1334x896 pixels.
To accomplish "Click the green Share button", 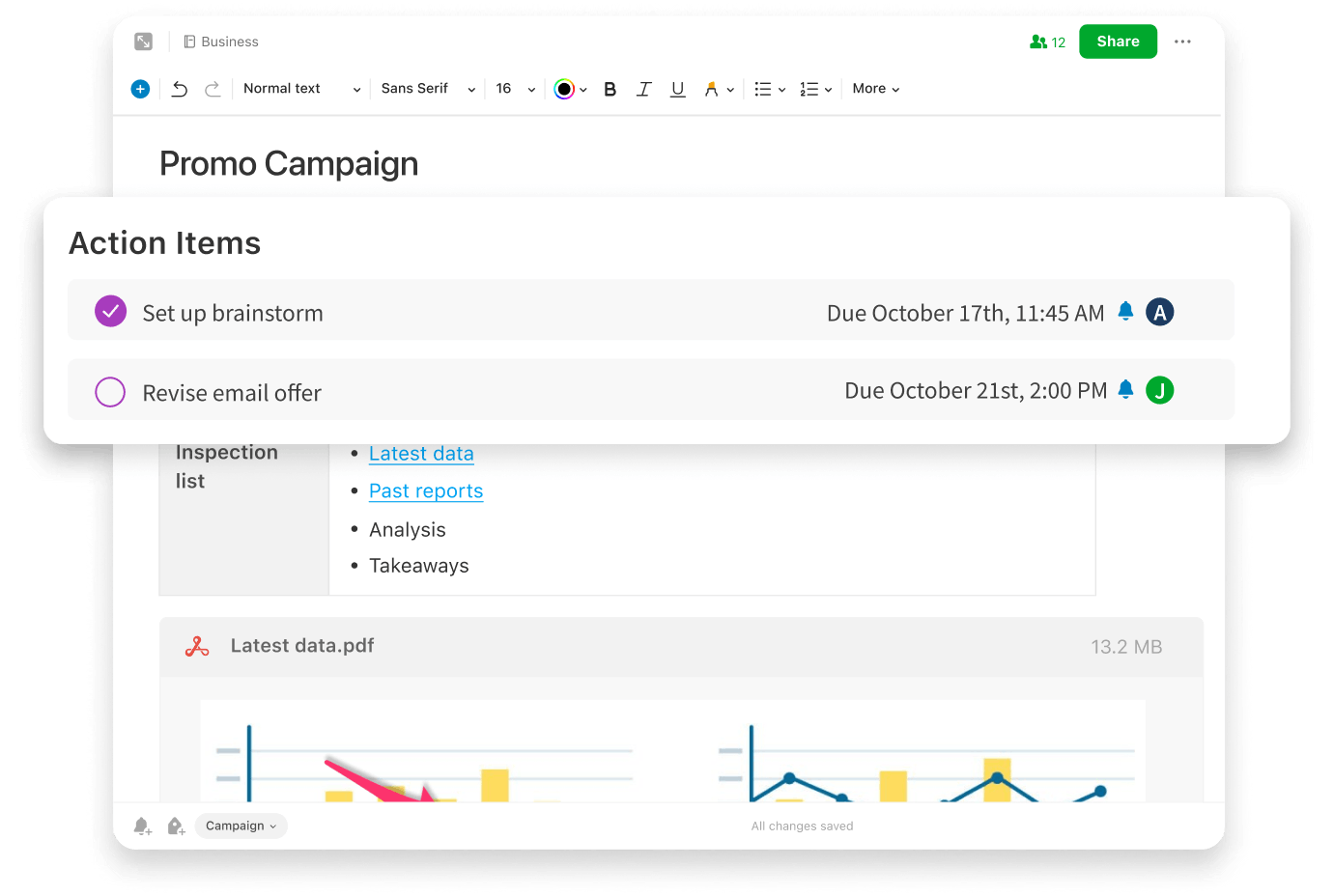I will click(1118, 42).
